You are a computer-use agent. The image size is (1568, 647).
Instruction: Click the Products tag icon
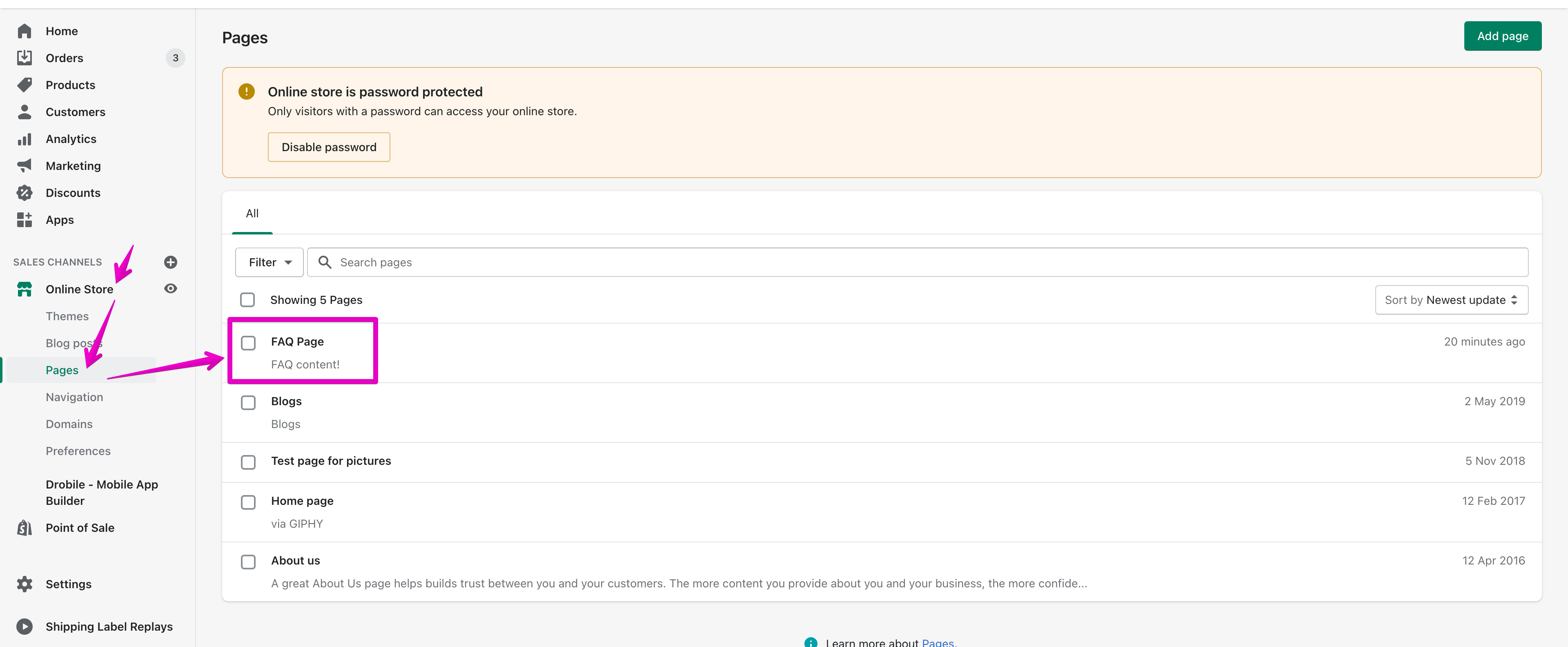pos(24,85)
